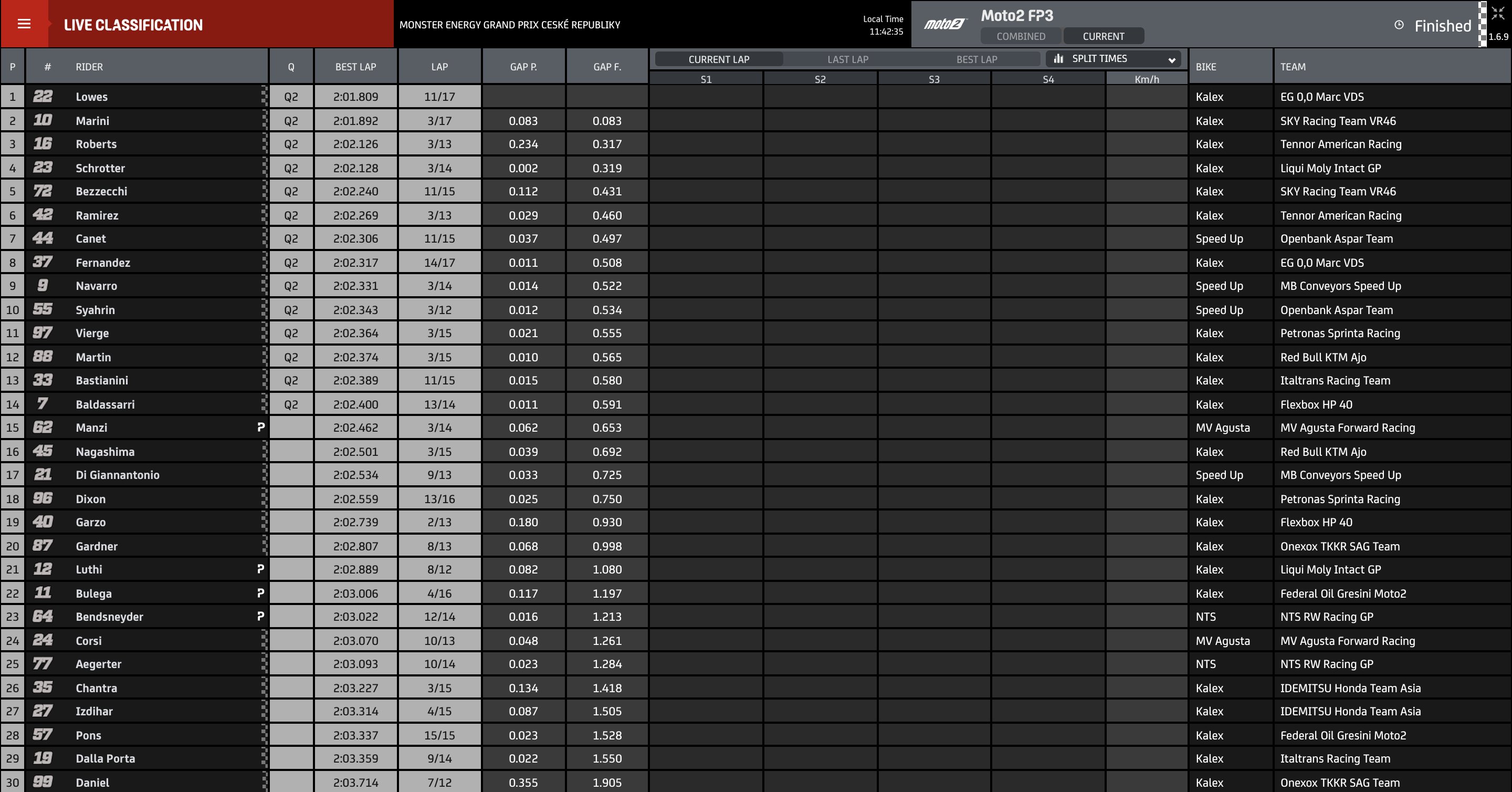Click lap count 15/15 for Pons
Screen dimensions: 1512x792
[439, 735]
